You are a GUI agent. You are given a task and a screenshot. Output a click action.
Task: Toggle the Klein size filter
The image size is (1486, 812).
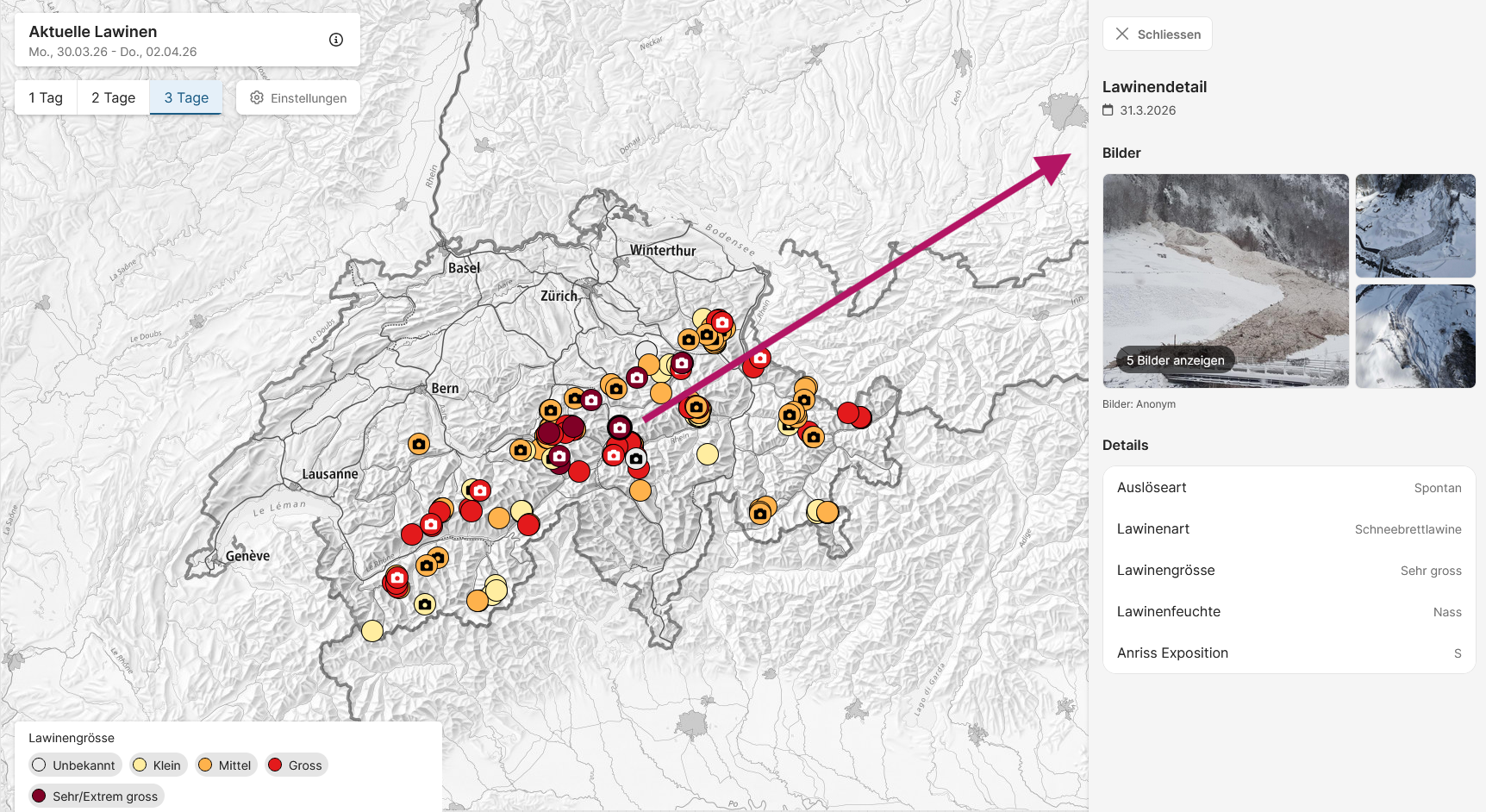click(x=158, y=765)
